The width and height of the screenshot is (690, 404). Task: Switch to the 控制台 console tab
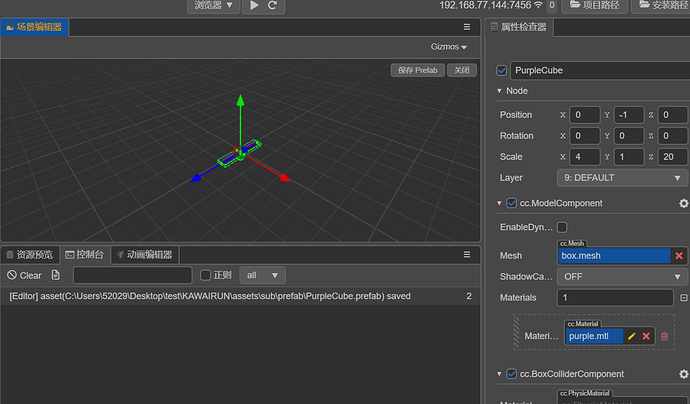click(x=84, y=254)
